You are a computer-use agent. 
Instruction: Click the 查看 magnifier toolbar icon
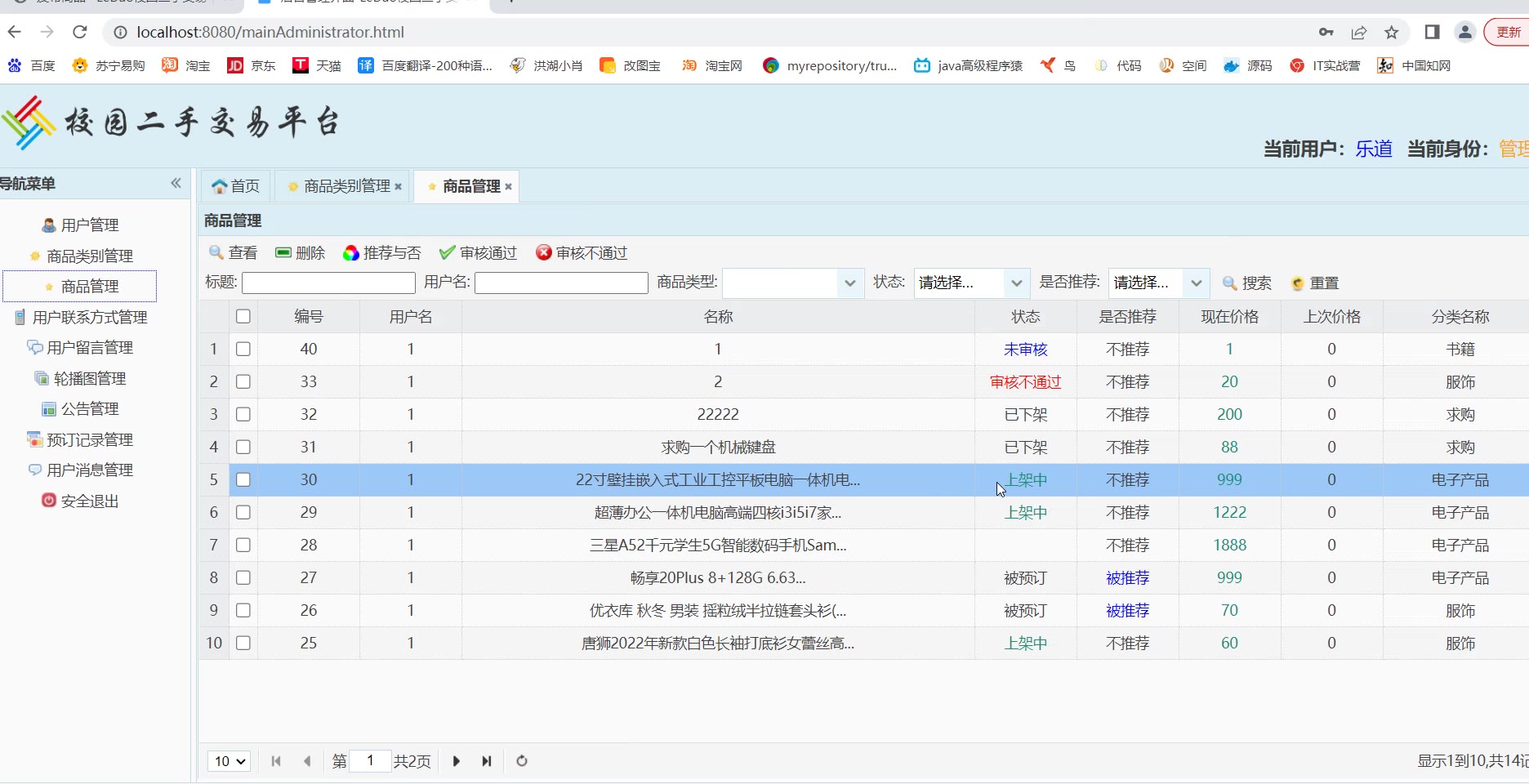(x=216, y=253)
